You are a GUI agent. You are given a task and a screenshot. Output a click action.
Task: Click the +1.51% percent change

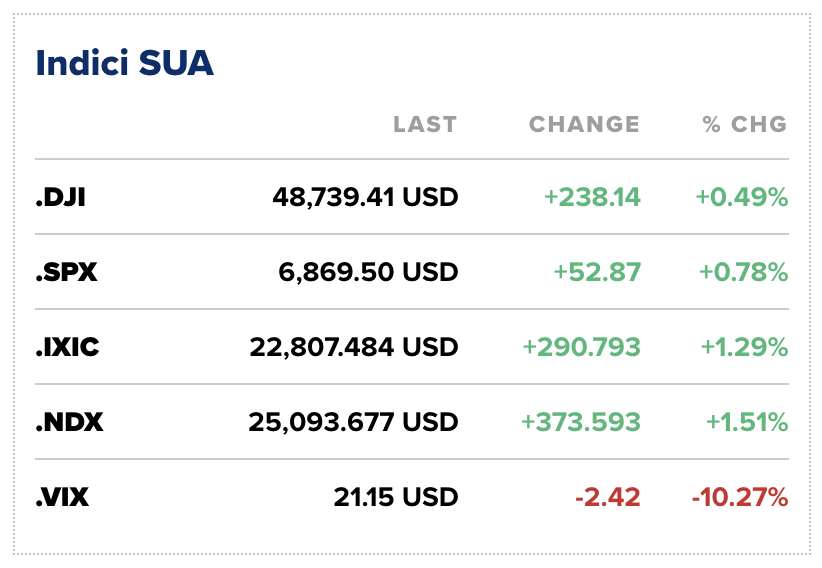click(x=746, y=422)
